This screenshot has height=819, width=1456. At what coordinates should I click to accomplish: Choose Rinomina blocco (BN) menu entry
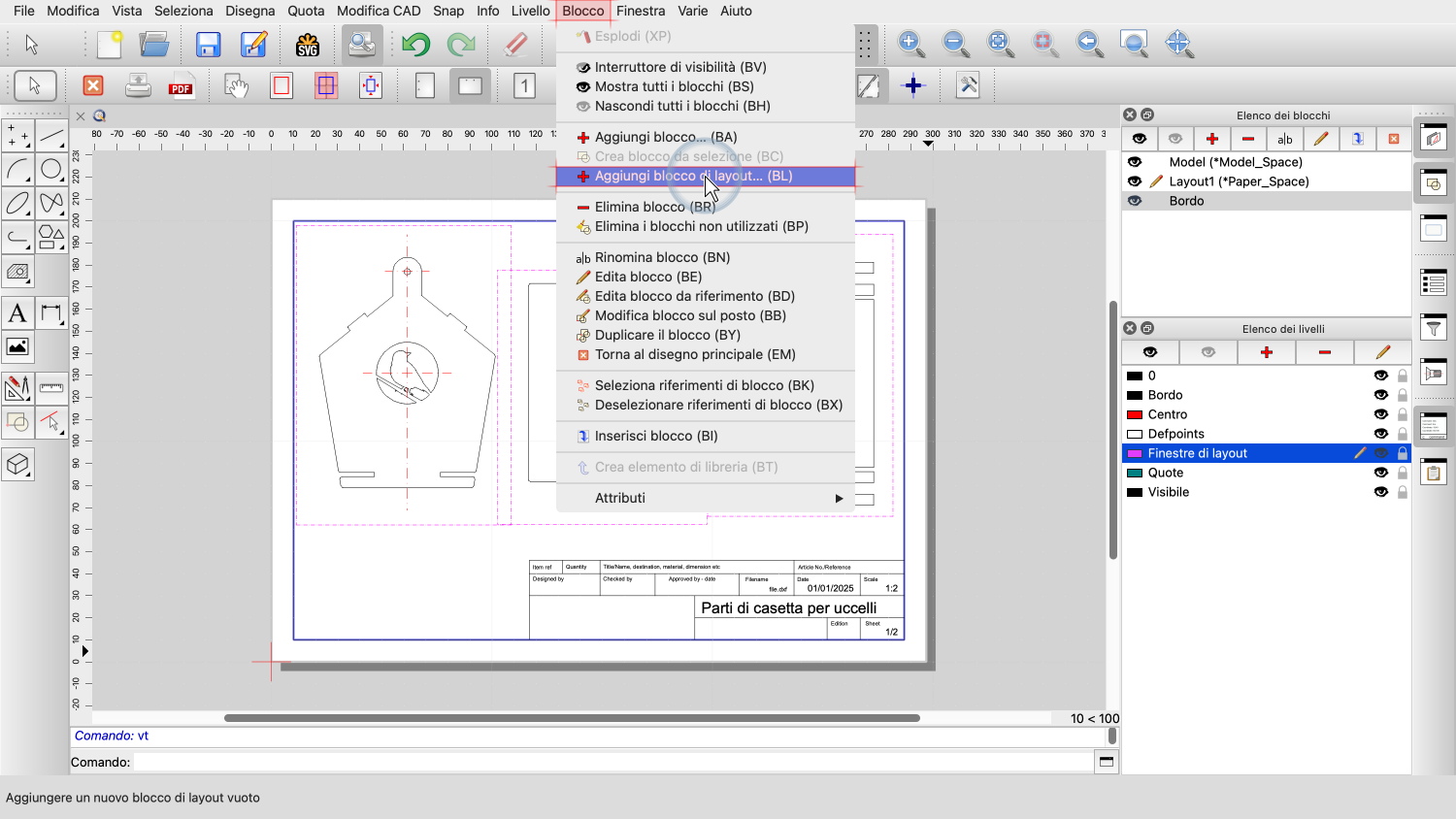tap(662, 257)
